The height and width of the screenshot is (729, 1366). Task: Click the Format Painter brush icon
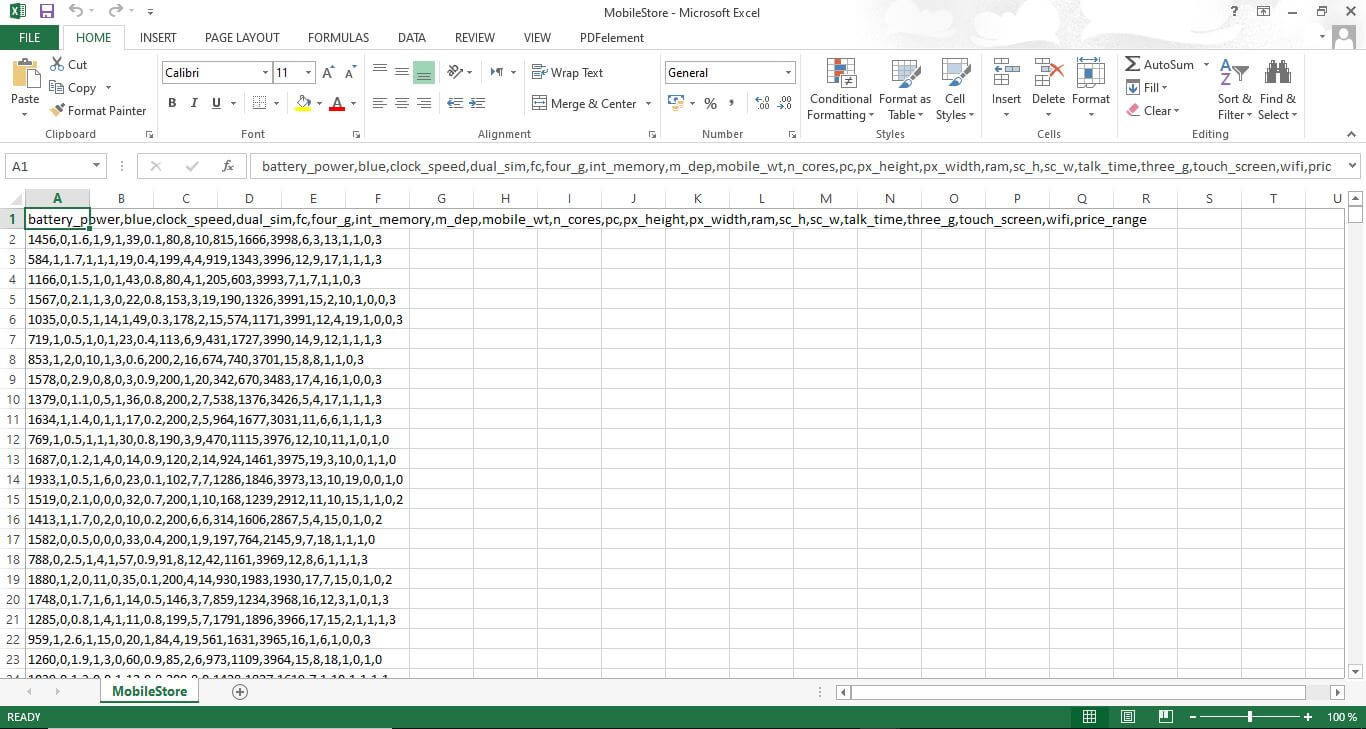click(57, 111)
